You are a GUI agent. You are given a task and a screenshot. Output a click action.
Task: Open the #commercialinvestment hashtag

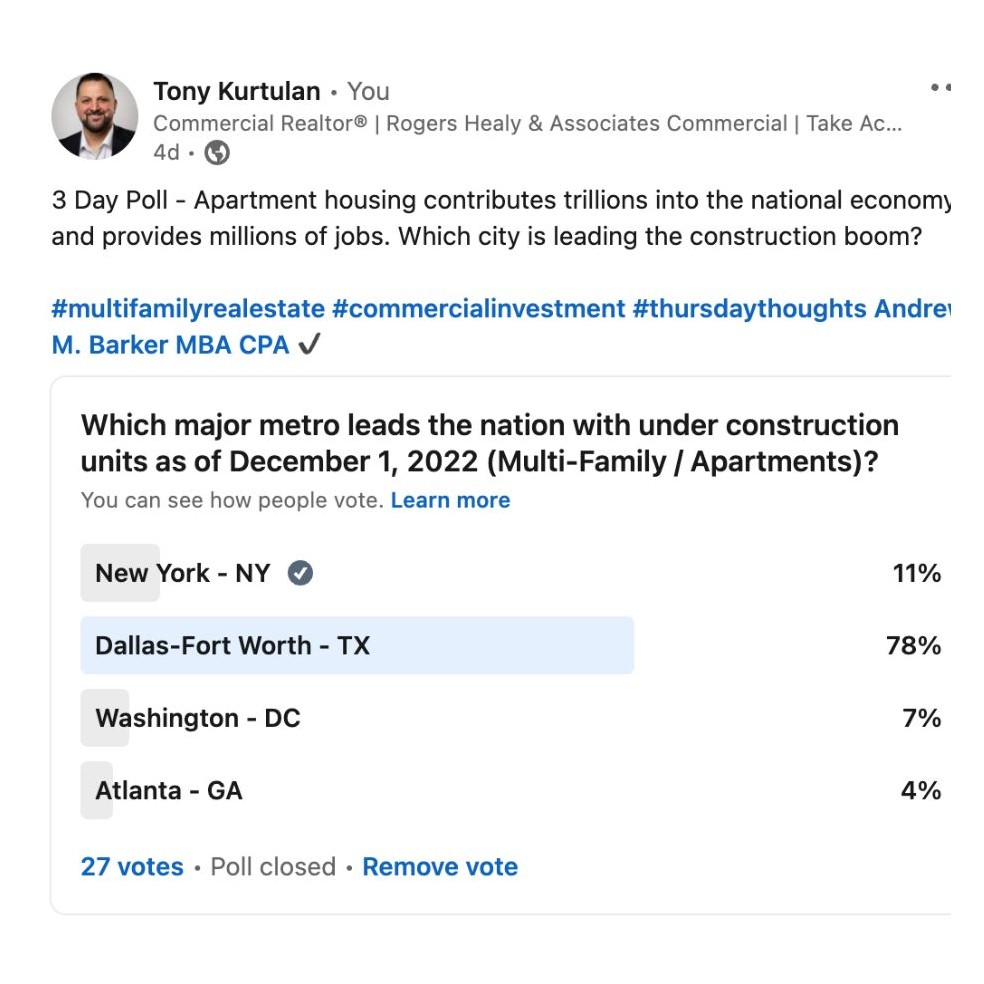coord(479,308)
